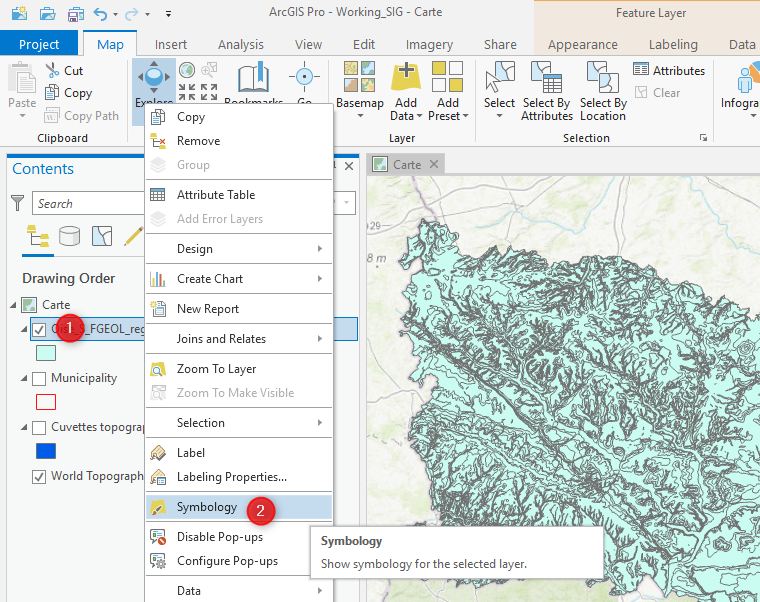Switch to the Insert ribbon tab

(171, 45)
